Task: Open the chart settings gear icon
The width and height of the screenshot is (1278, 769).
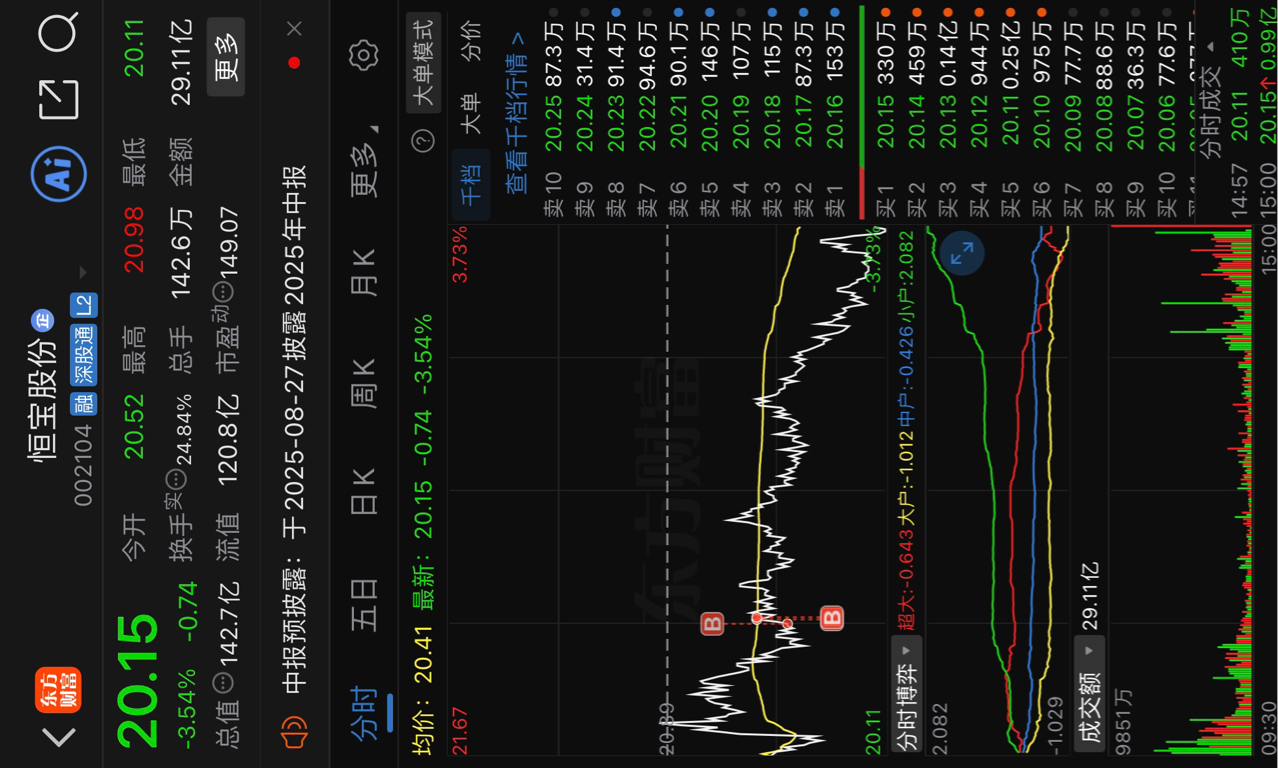Action: tap(364, 55)
